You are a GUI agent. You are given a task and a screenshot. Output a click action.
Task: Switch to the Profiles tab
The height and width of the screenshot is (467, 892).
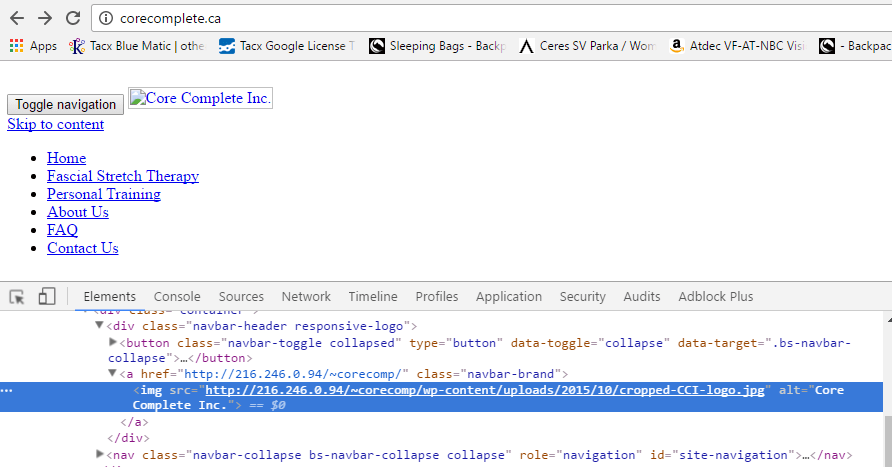pos(437,296)
